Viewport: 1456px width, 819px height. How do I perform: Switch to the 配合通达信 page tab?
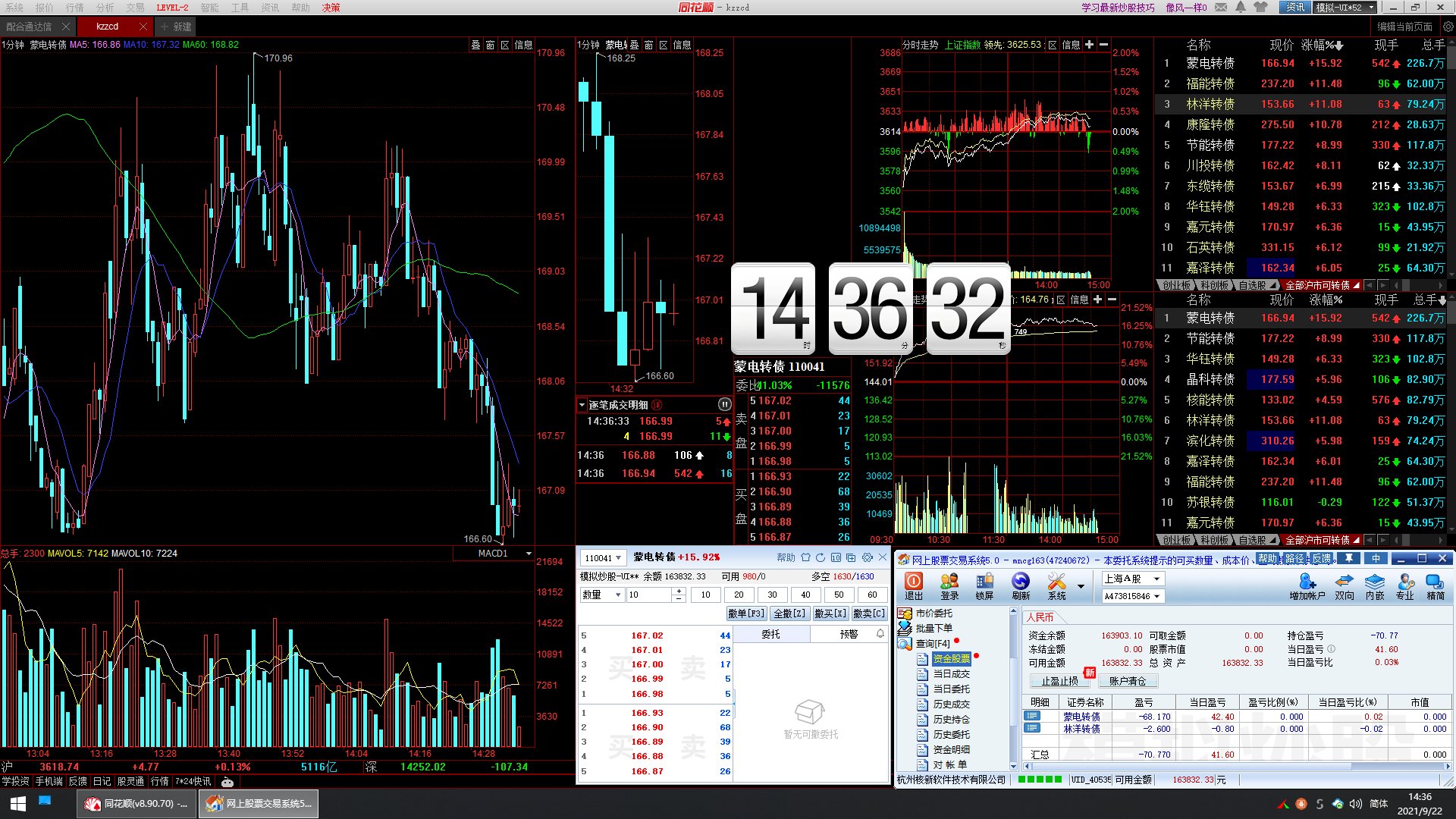29,27
